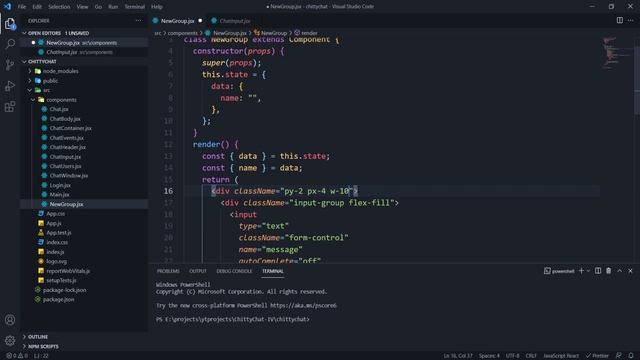The height and width of the screenshot is (360, 640).
Task: Open Run and Debug view
Action: [x=10, y=86]
